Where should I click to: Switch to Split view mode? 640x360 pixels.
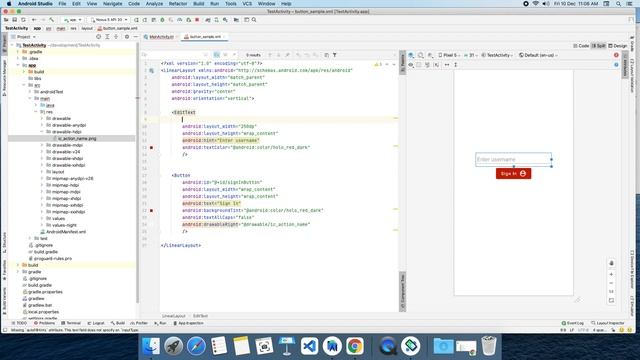tap(599, 46)
